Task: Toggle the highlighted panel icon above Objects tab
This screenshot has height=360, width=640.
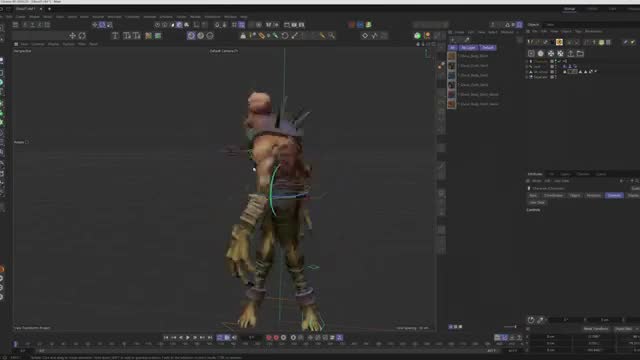Action: pyautogui.click(x=519, y=25)
